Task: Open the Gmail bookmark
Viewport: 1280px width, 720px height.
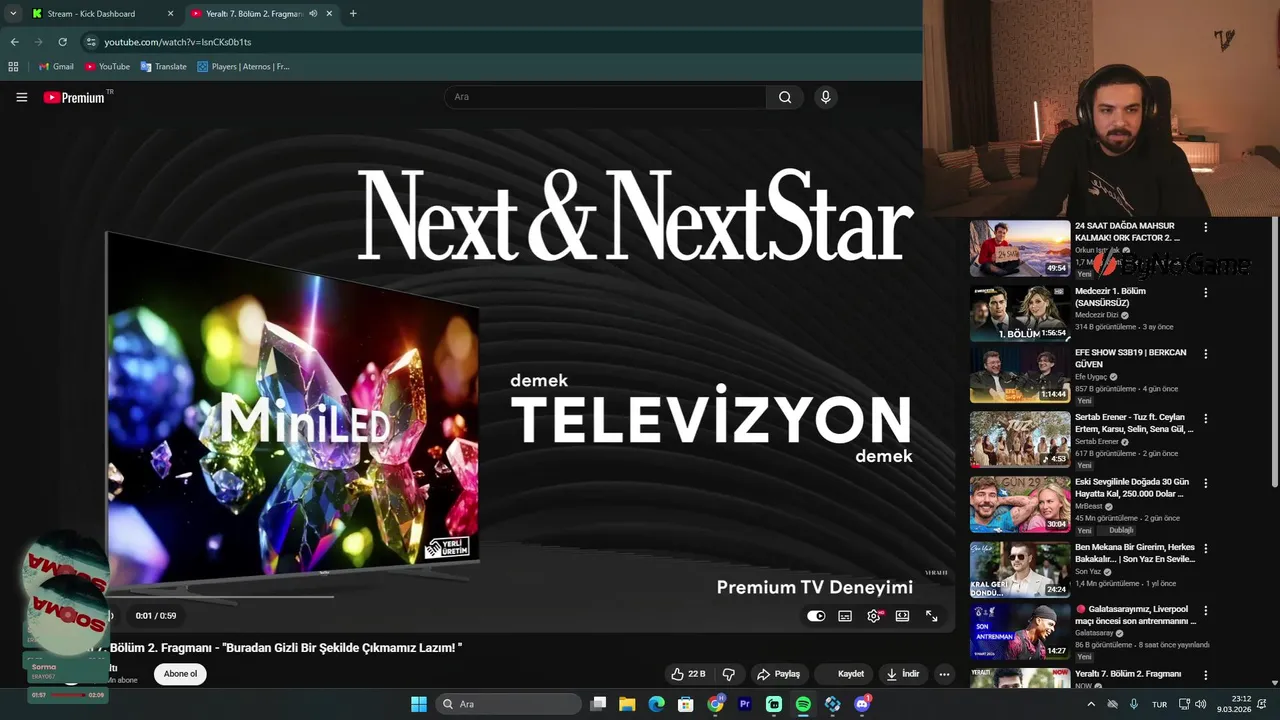Action: [56, 66]
